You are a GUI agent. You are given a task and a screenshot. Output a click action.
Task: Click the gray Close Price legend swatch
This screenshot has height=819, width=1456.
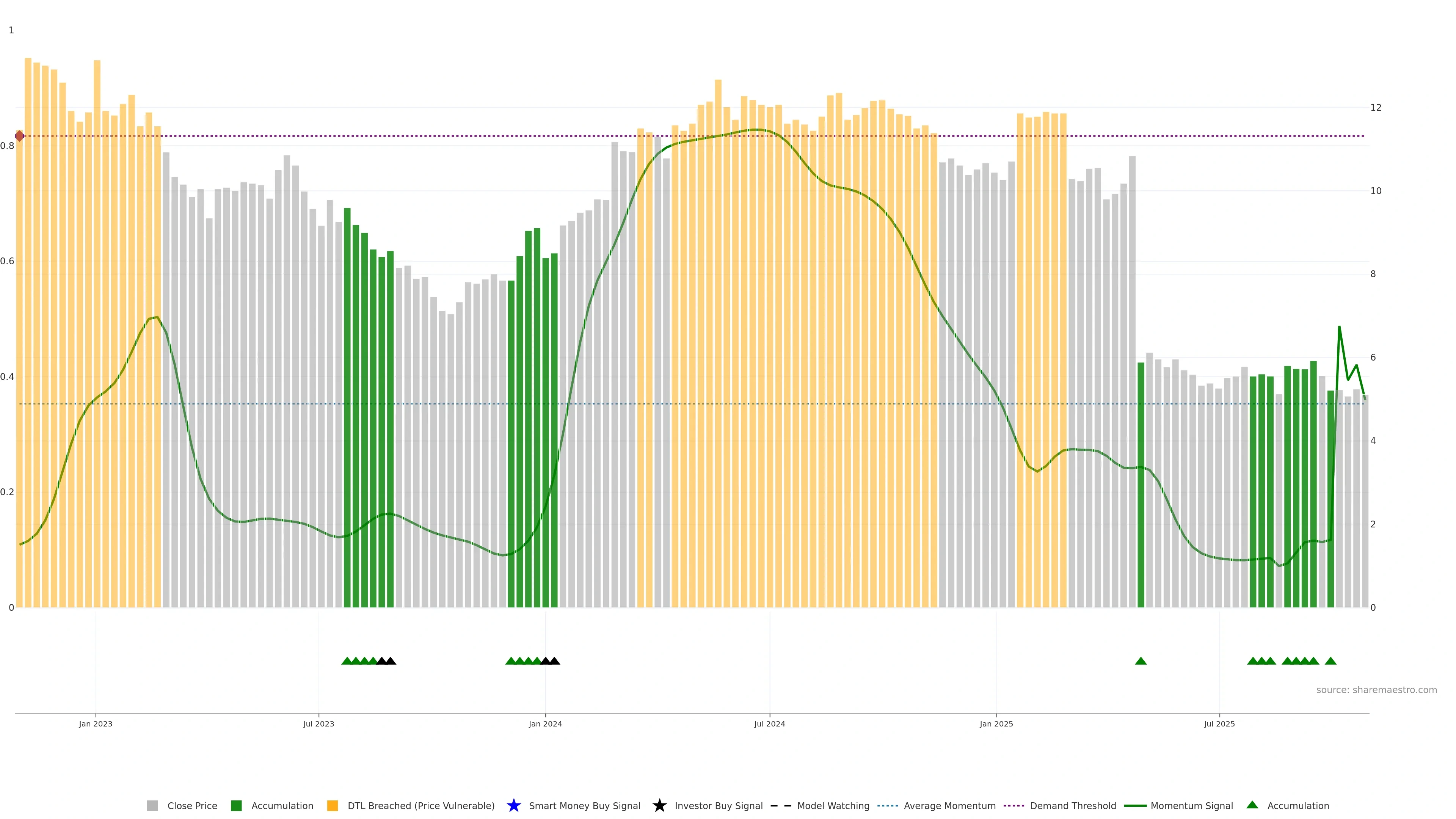[x=152, y=806]
